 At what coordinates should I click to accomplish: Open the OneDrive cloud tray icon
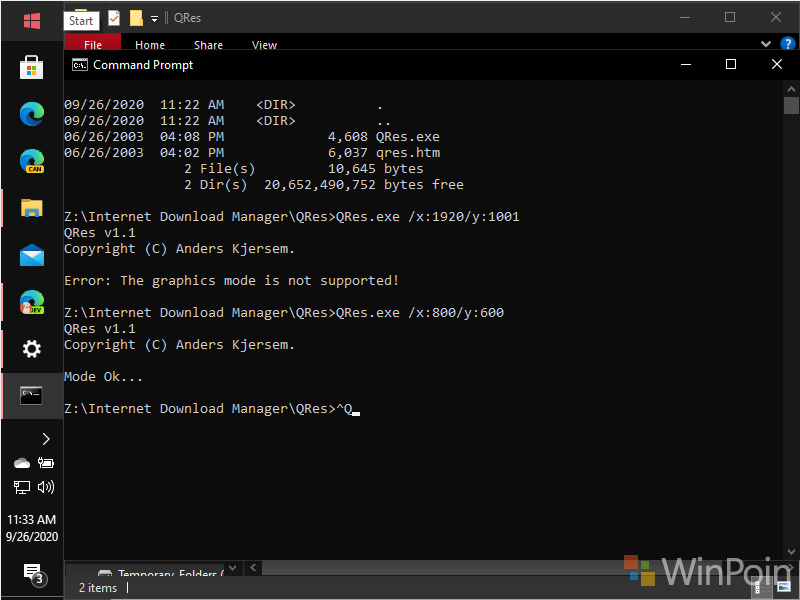pyautogui.click(x=21, y=463)
